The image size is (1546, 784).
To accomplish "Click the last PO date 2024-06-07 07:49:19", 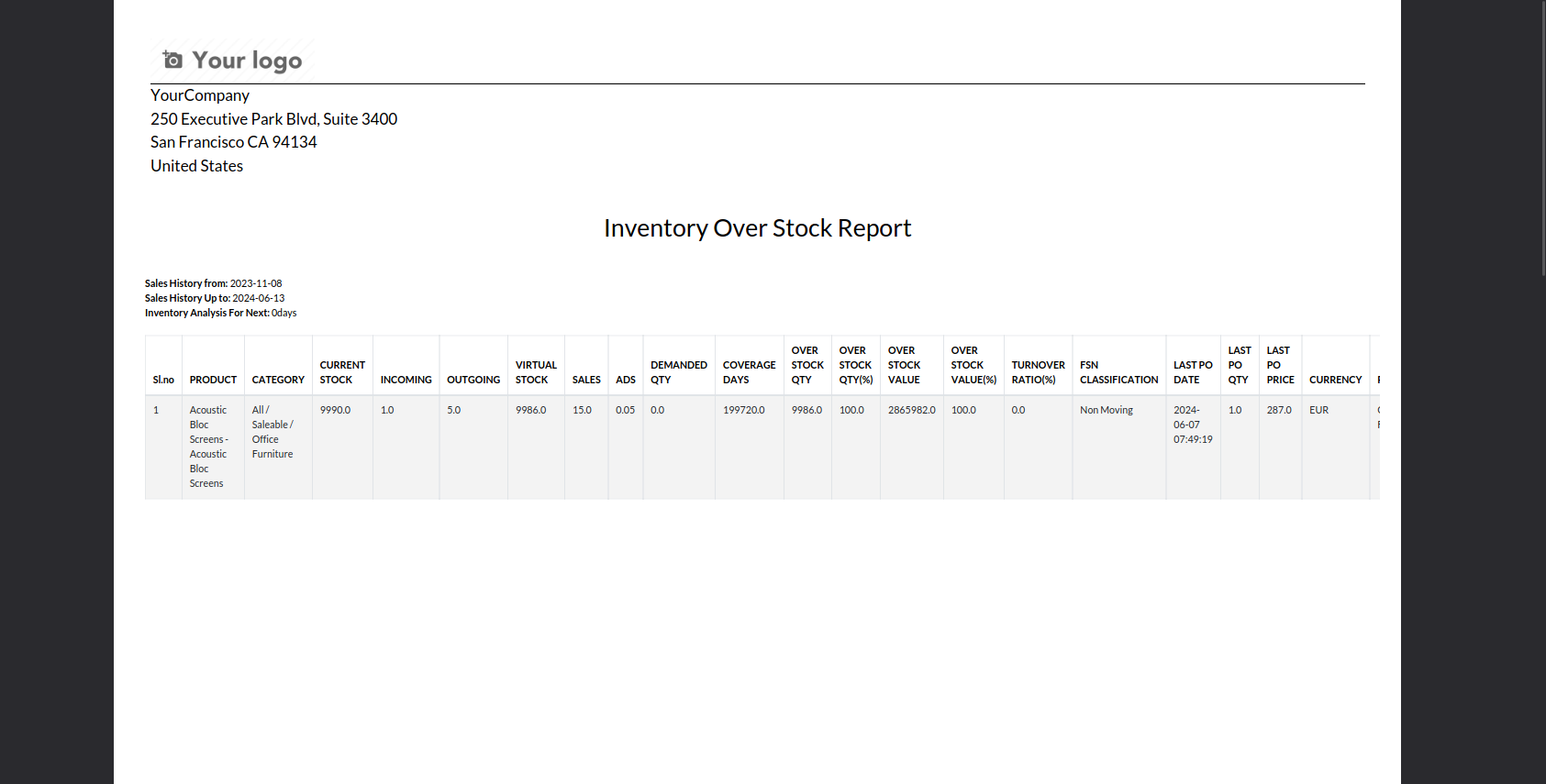I will tap(1193, 425).
